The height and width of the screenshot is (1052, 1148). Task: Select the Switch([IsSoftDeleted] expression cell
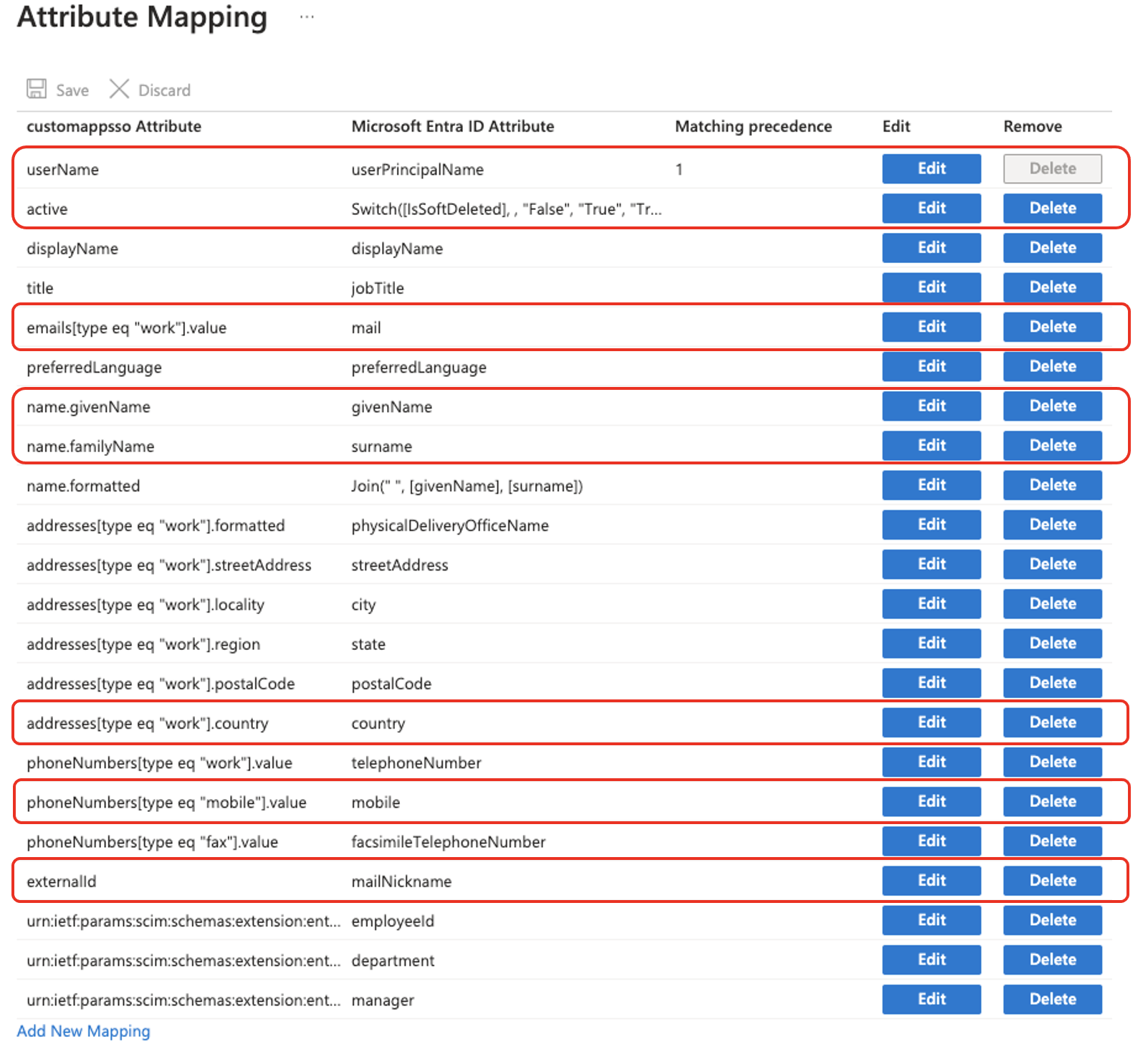pyautogui.click(x=506, y=209)
